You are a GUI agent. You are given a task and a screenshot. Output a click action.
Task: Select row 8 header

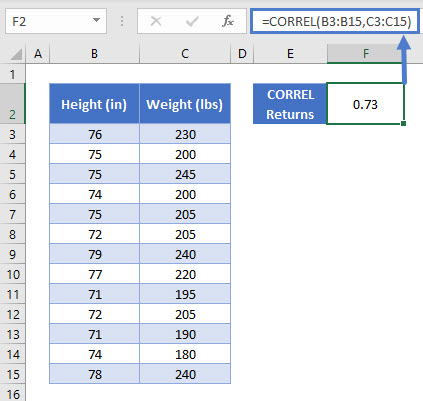13,234
